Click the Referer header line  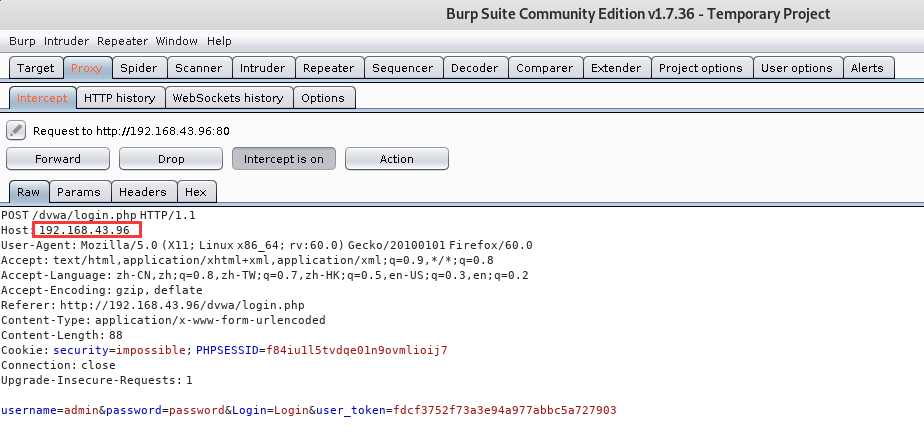pos(153,305)
